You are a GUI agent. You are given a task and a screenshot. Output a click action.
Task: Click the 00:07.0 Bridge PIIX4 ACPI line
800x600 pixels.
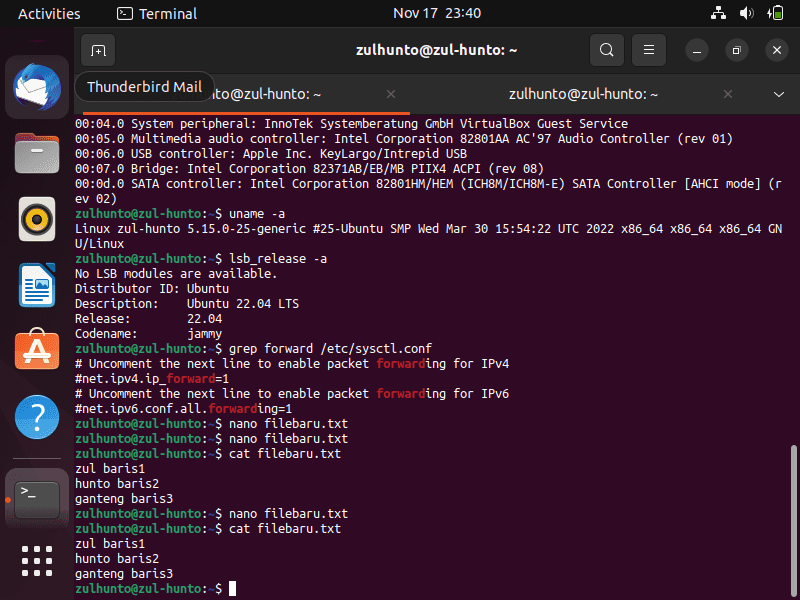coord(309,168)
